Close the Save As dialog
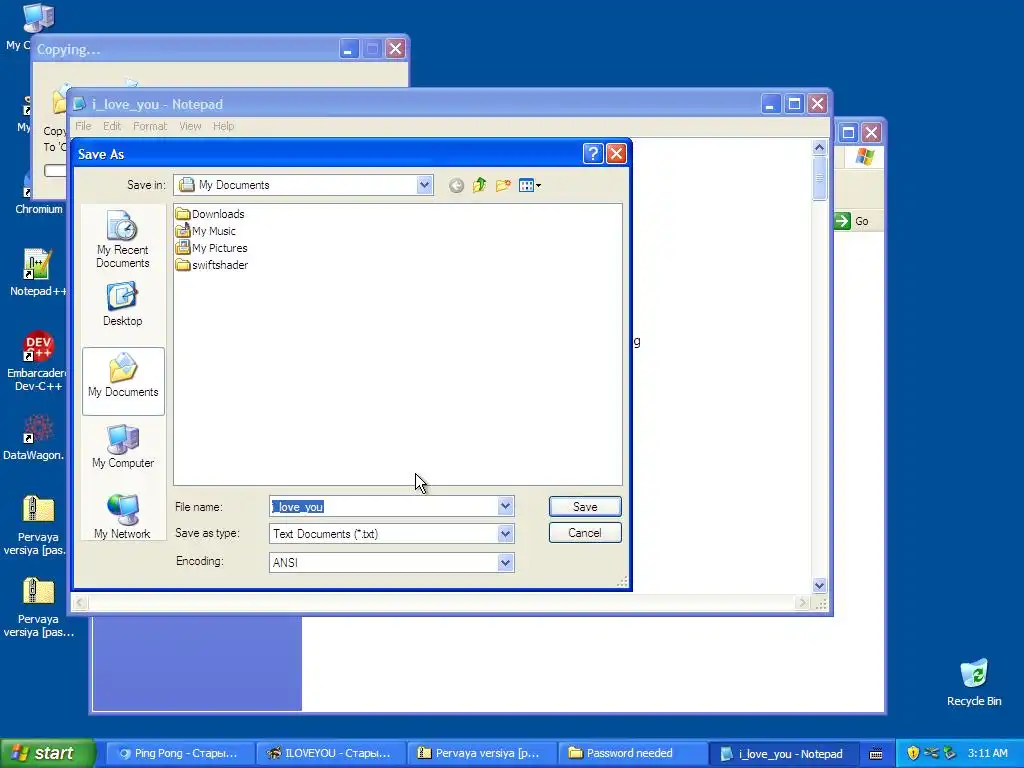 [x=616, y=154]
